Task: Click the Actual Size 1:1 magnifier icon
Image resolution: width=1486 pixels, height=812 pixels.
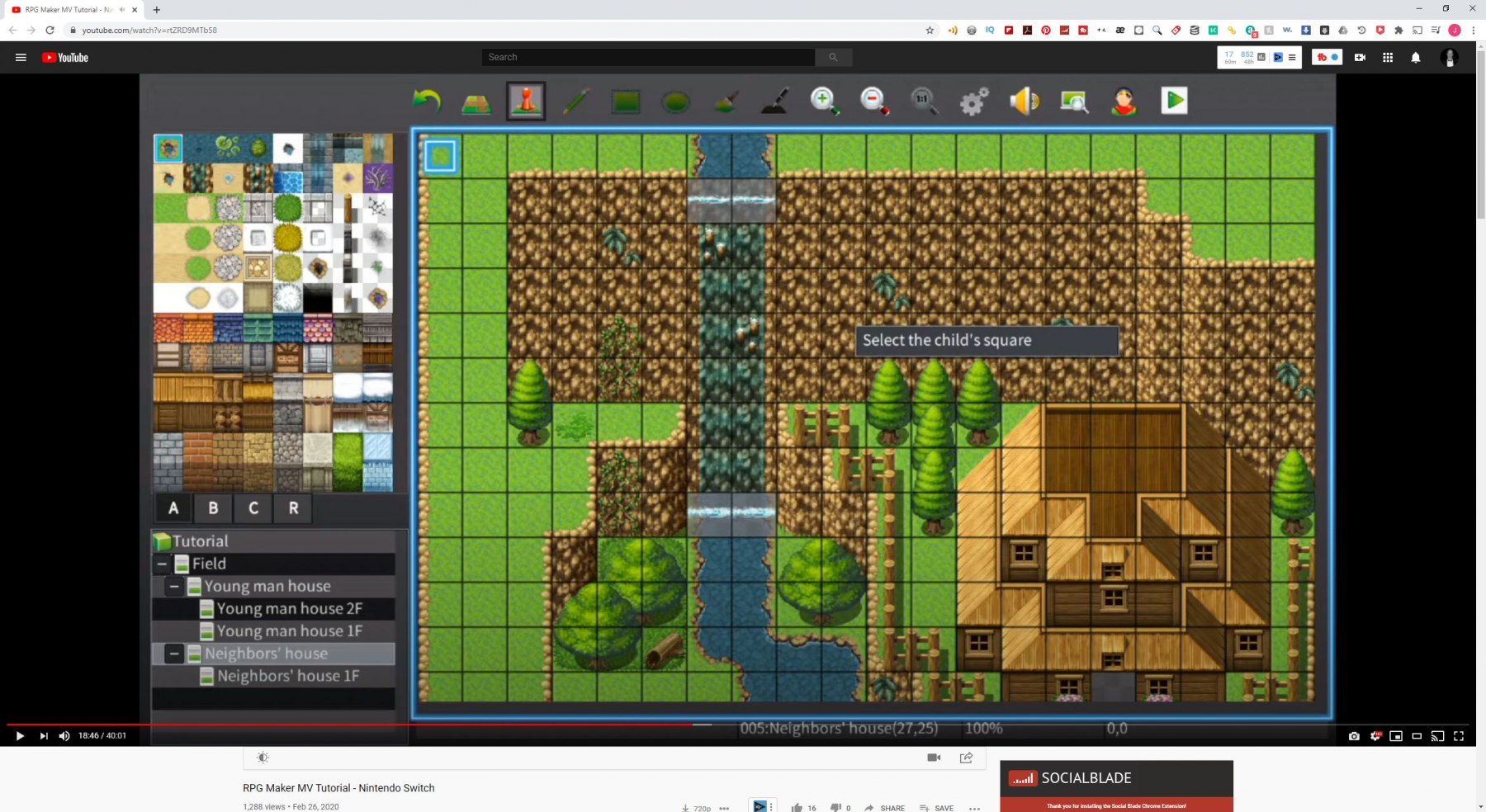Action: tap(924, 101)
